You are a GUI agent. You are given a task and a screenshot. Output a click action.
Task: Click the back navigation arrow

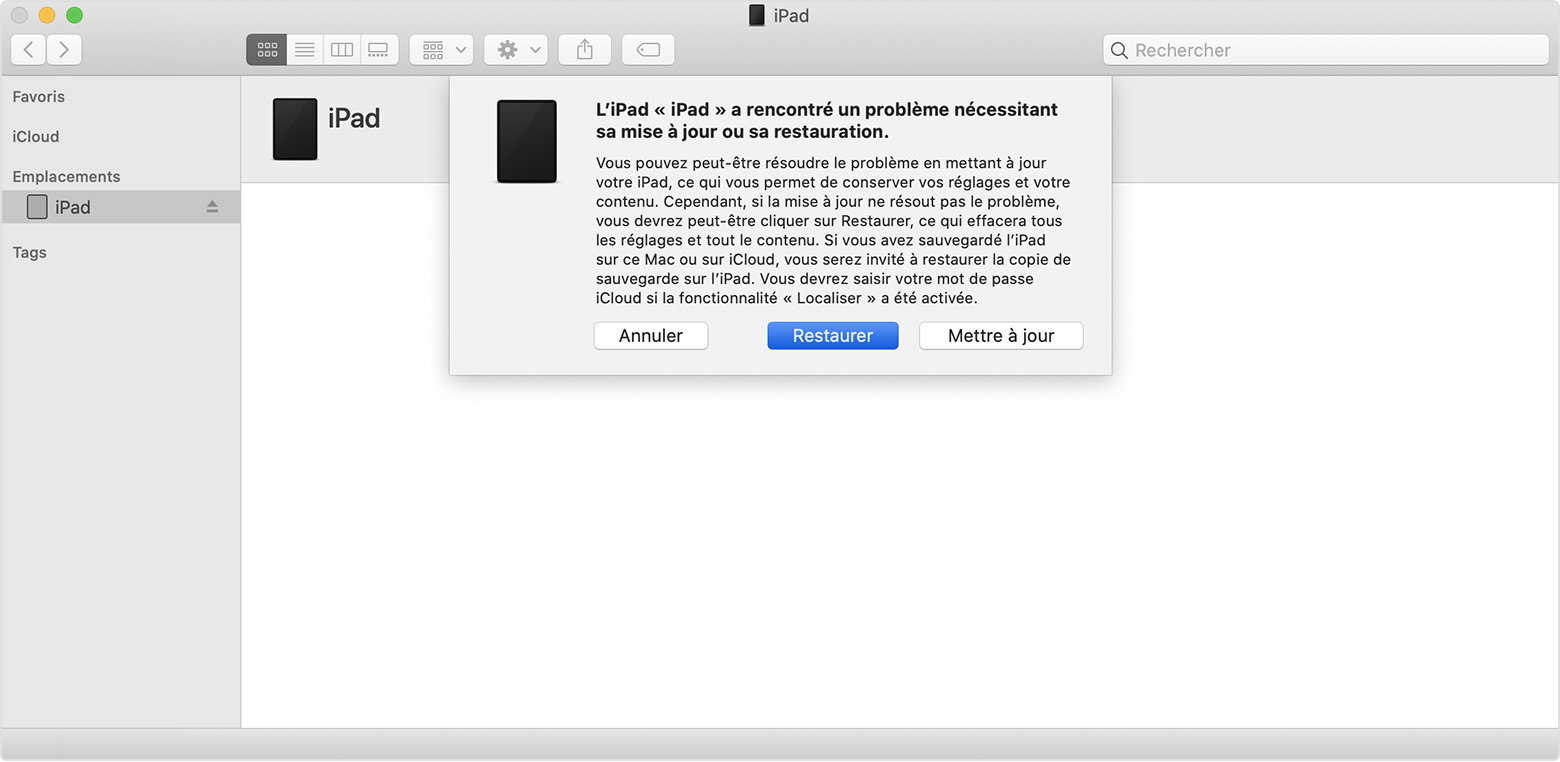[x=29, y=50]
